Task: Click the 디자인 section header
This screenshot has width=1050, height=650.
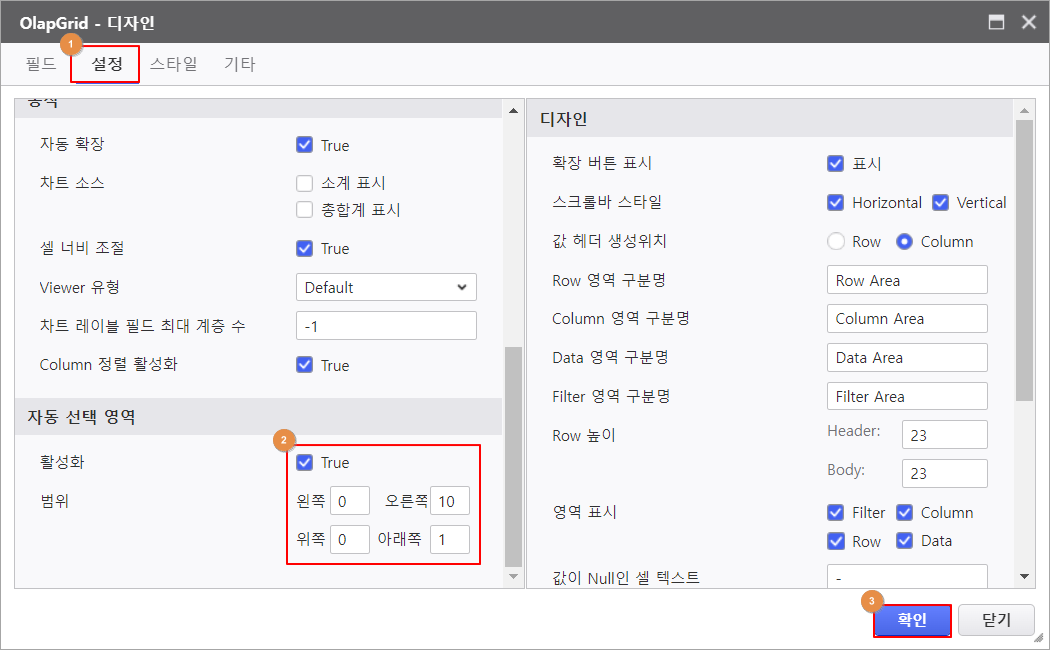Action: coord(770,119)
